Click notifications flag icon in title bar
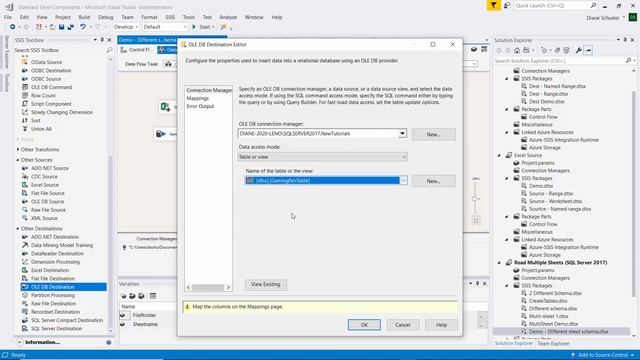This screenshot has width=640, height=360. coord(493,5)
